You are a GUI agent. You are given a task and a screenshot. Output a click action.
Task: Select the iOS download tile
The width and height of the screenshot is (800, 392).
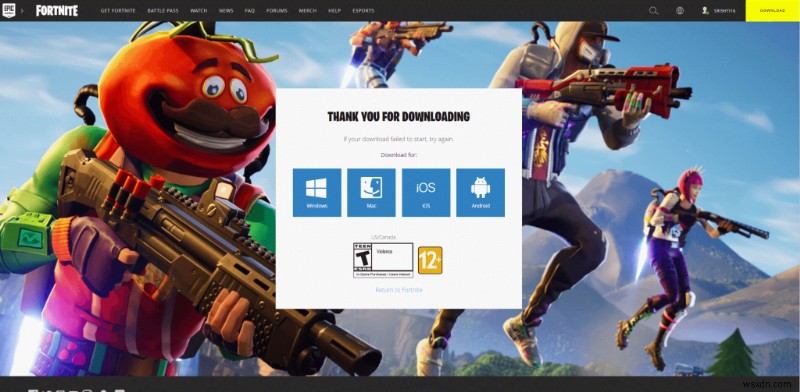point(426,193)
